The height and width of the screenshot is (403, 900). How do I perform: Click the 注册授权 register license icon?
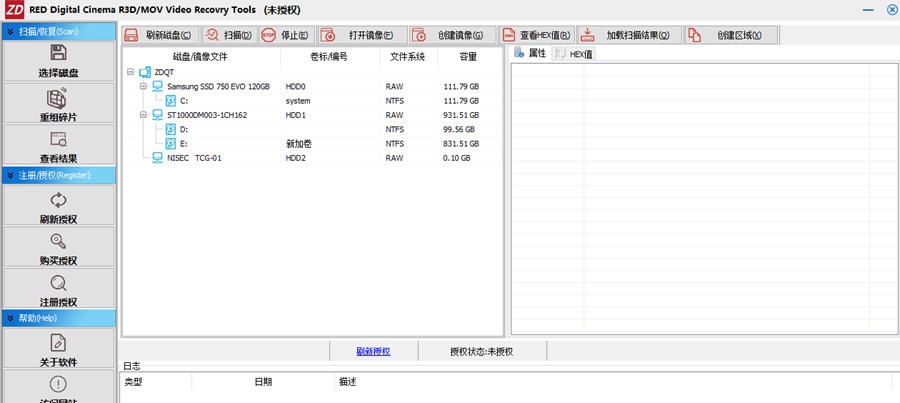(x=59, y=283)
